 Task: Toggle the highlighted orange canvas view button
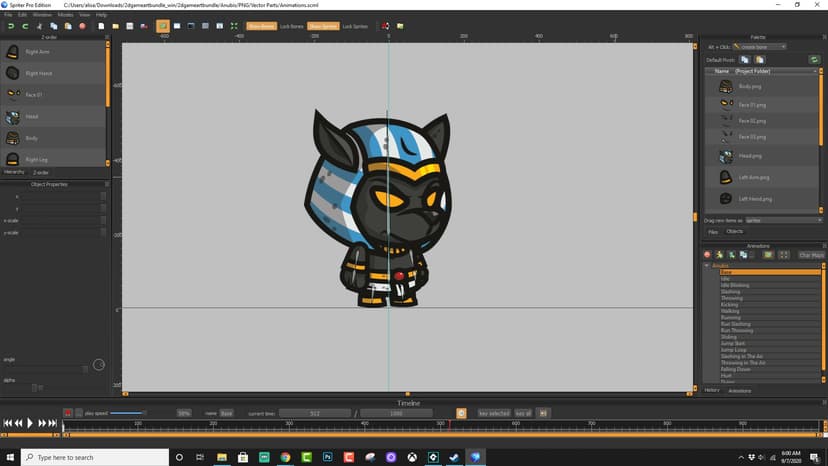[x=163, y=26]
